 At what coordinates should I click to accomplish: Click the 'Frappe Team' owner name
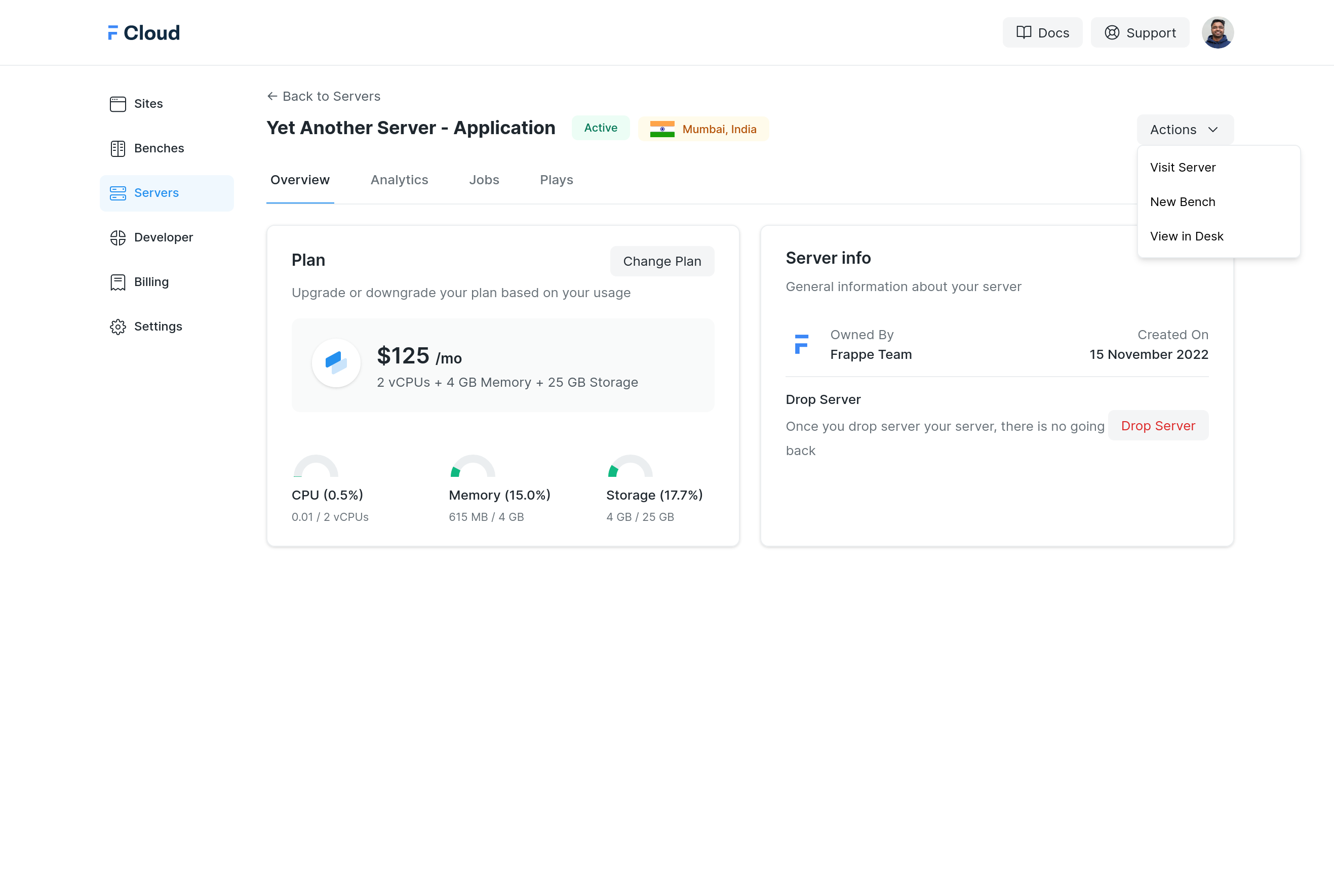(871, 354)
